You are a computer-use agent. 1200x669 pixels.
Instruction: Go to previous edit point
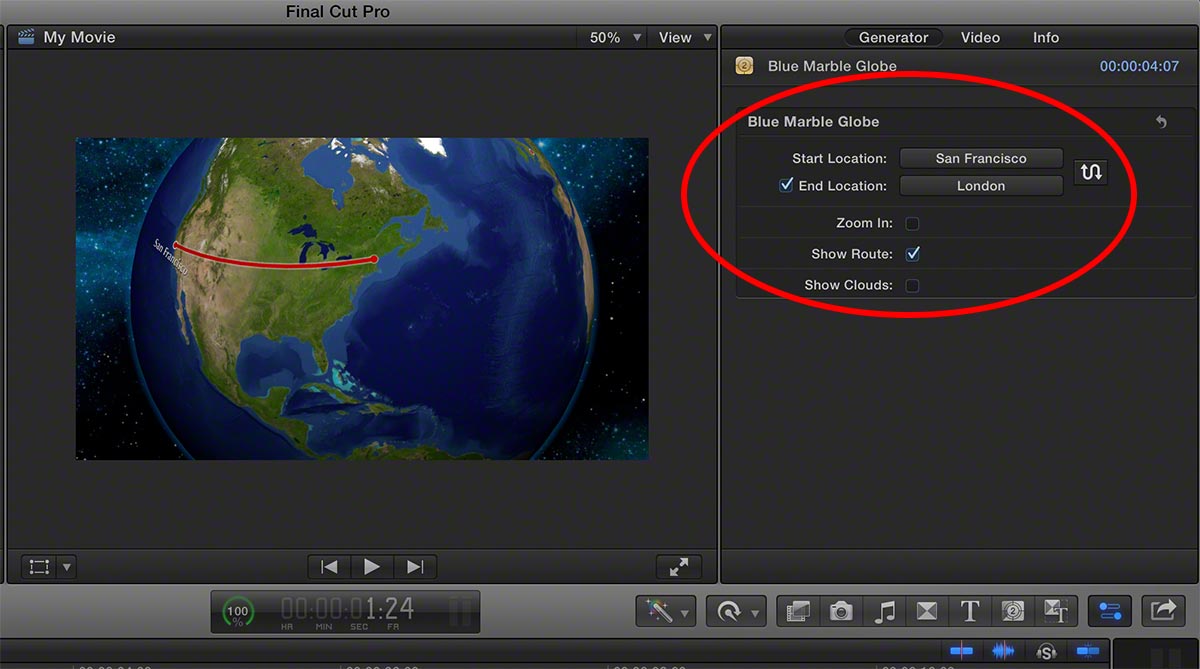coord(329,567)
